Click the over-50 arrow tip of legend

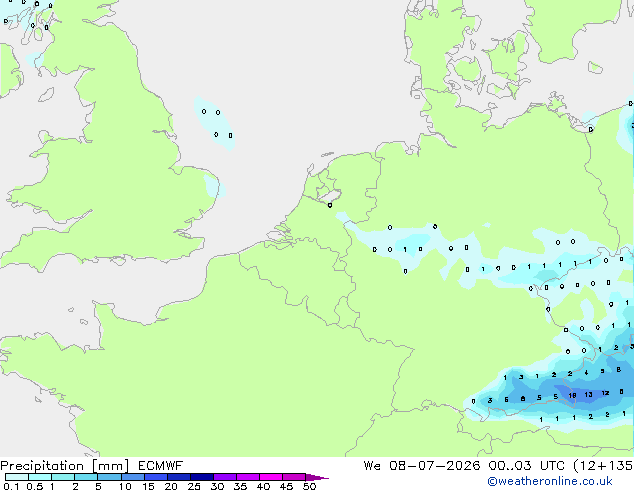[317, 477]
